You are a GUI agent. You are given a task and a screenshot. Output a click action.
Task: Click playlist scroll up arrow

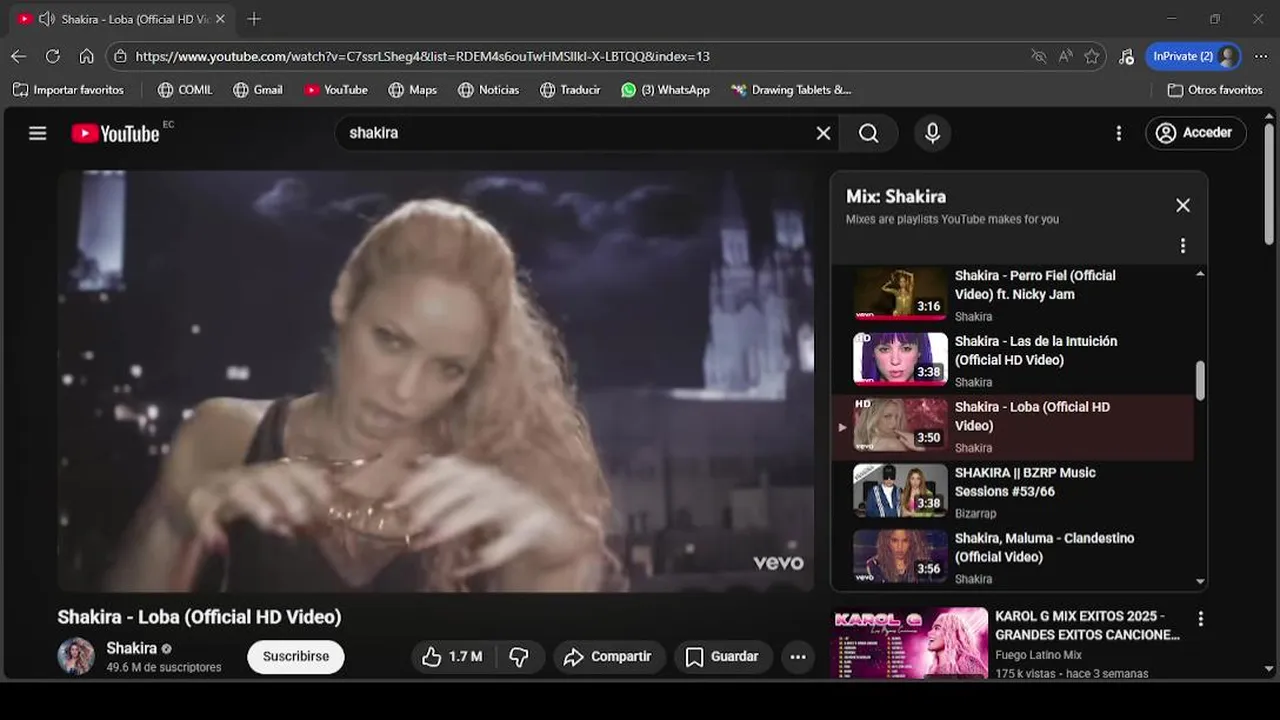pos(1200,273)
